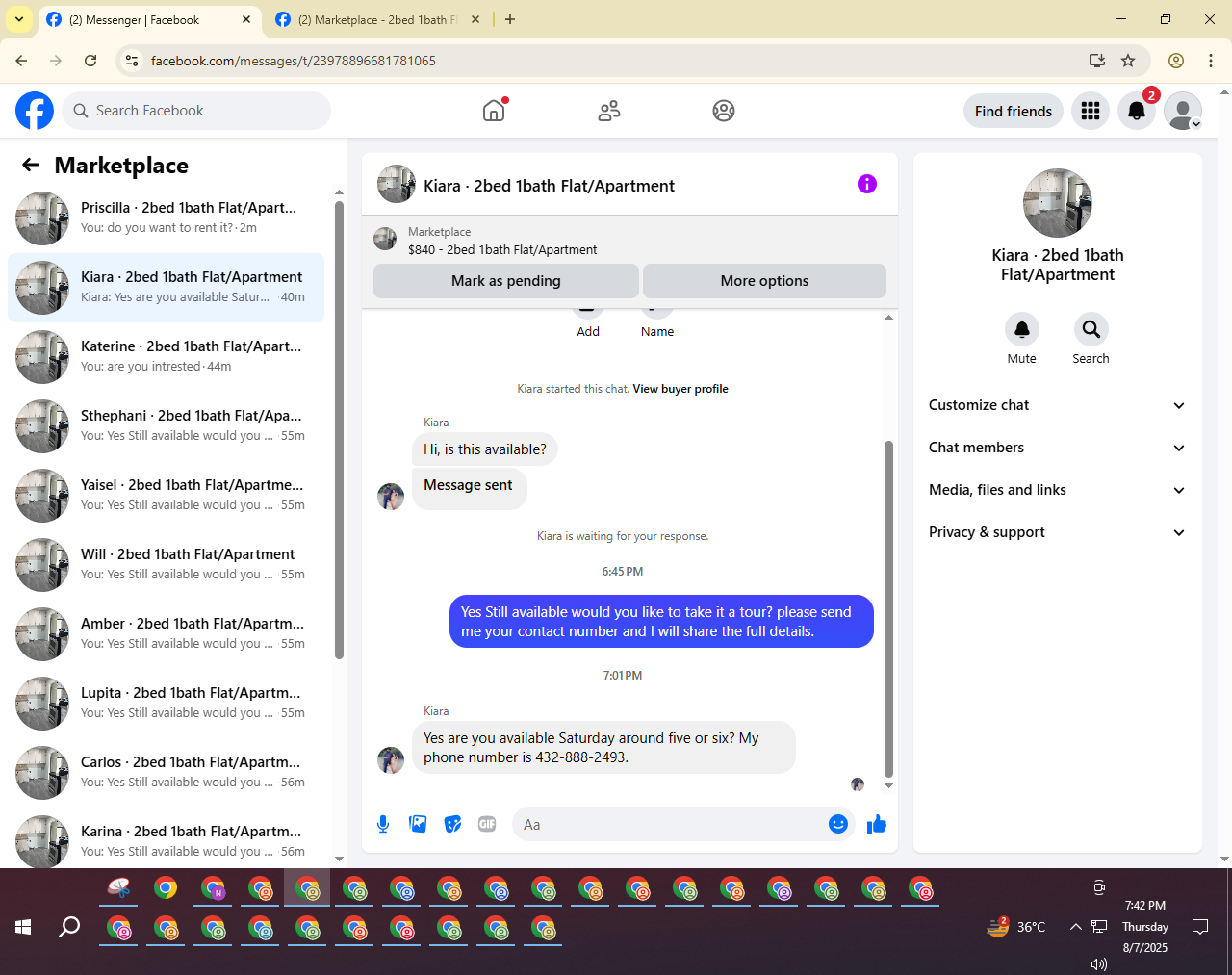Open Carlos's conversation
The width and height of the screenshot is (1232, 975).
(166, 773)
